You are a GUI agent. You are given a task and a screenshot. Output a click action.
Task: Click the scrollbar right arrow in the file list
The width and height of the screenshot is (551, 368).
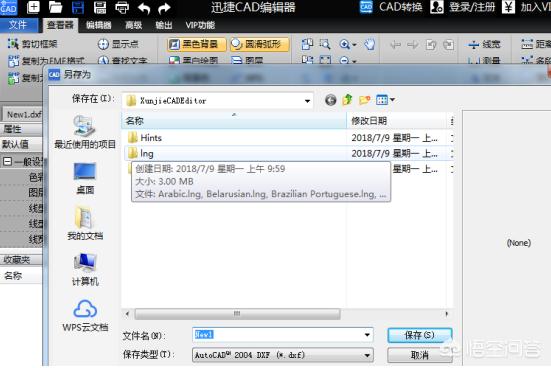tap(447, 314)
